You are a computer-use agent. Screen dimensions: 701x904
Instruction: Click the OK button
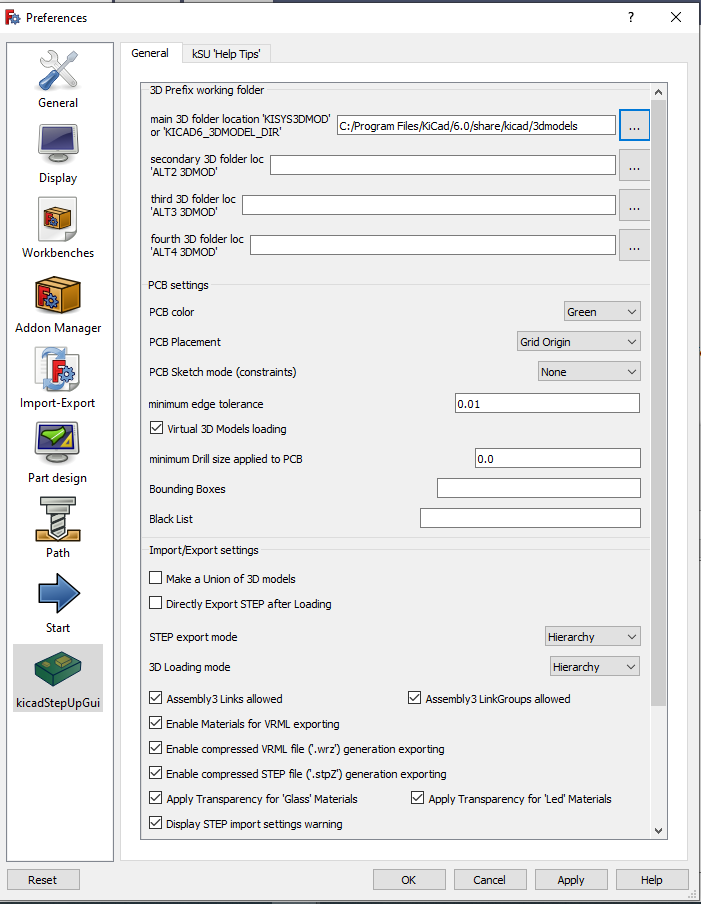click(409, 880)
